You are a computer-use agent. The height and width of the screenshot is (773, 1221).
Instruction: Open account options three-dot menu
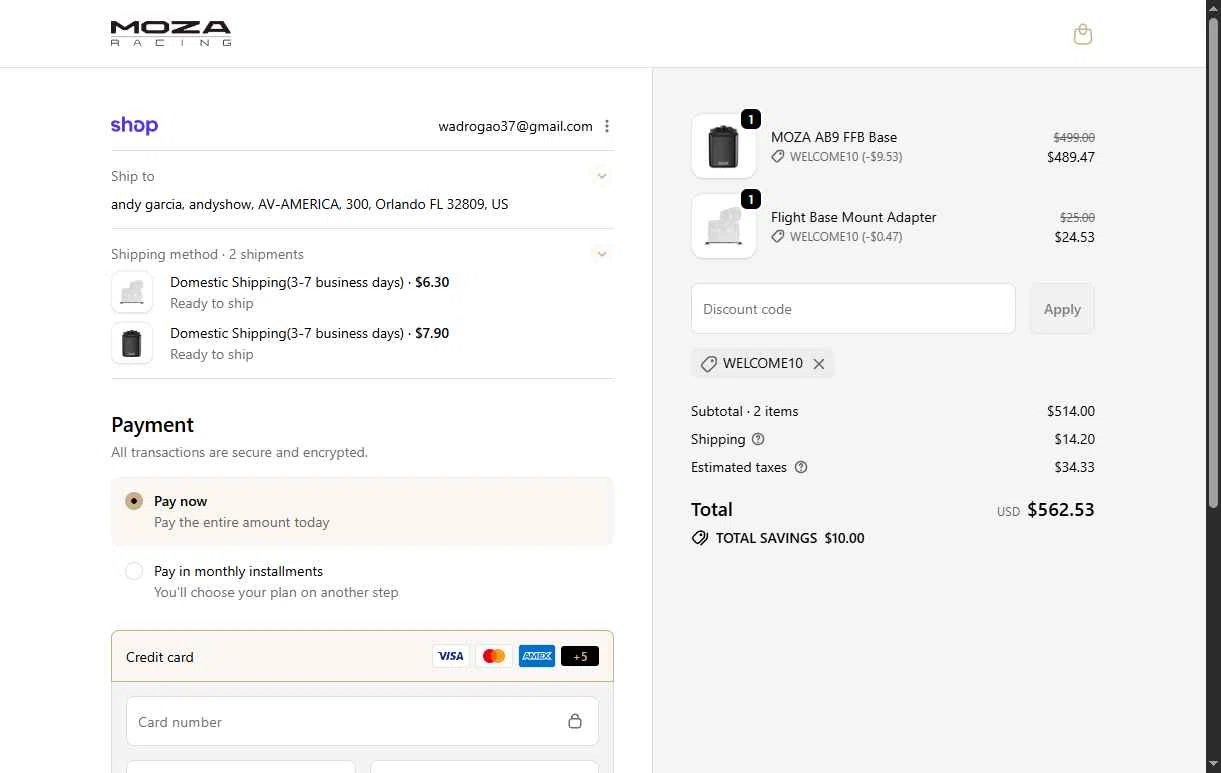(x=607, y=126)
